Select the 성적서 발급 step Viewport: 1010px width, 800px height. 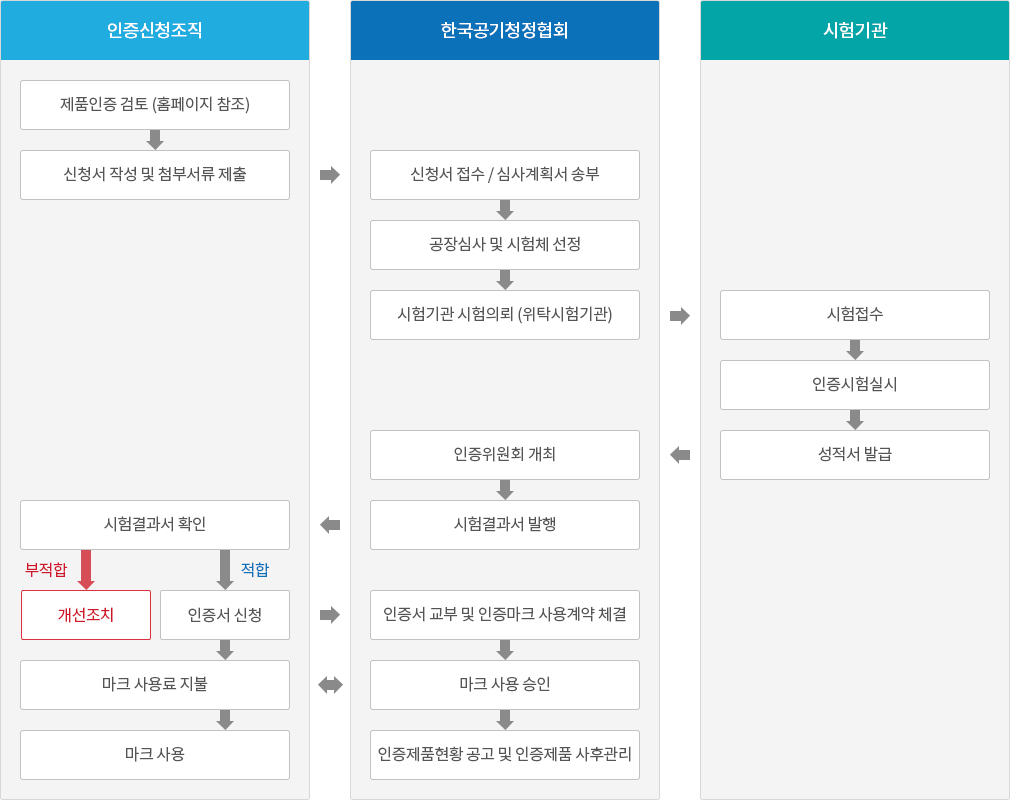[x=855, y=455]
